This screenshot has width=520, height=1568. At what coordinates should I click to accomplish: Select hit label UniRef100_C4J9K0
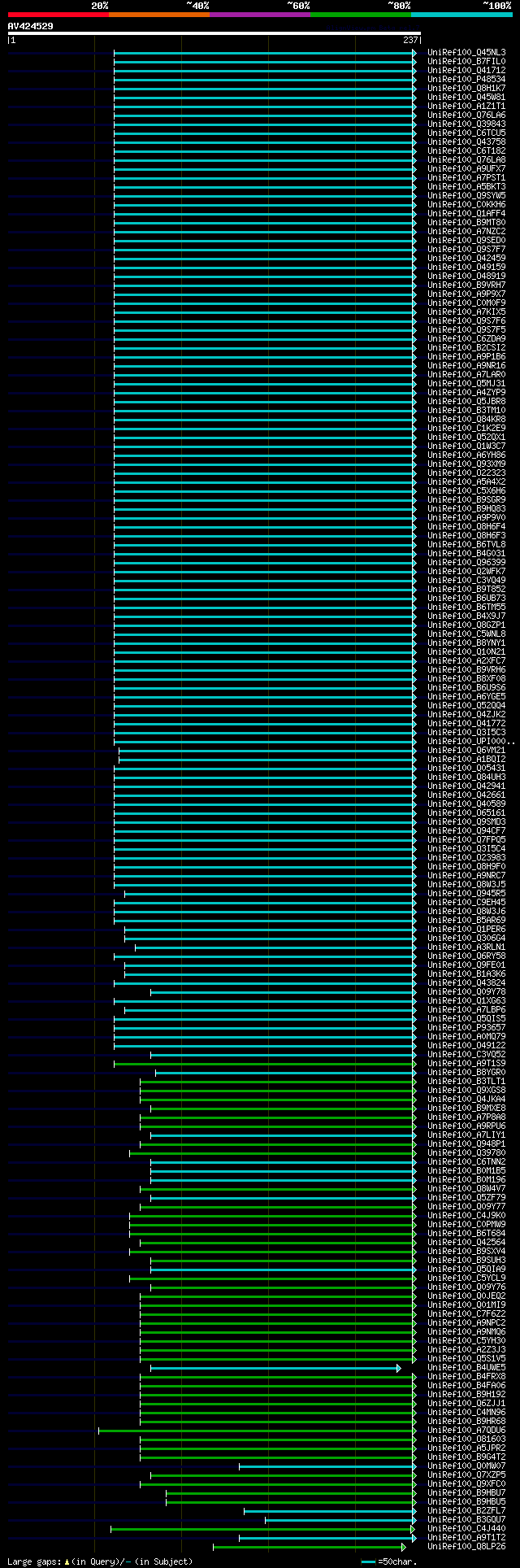pos(466,1216)
